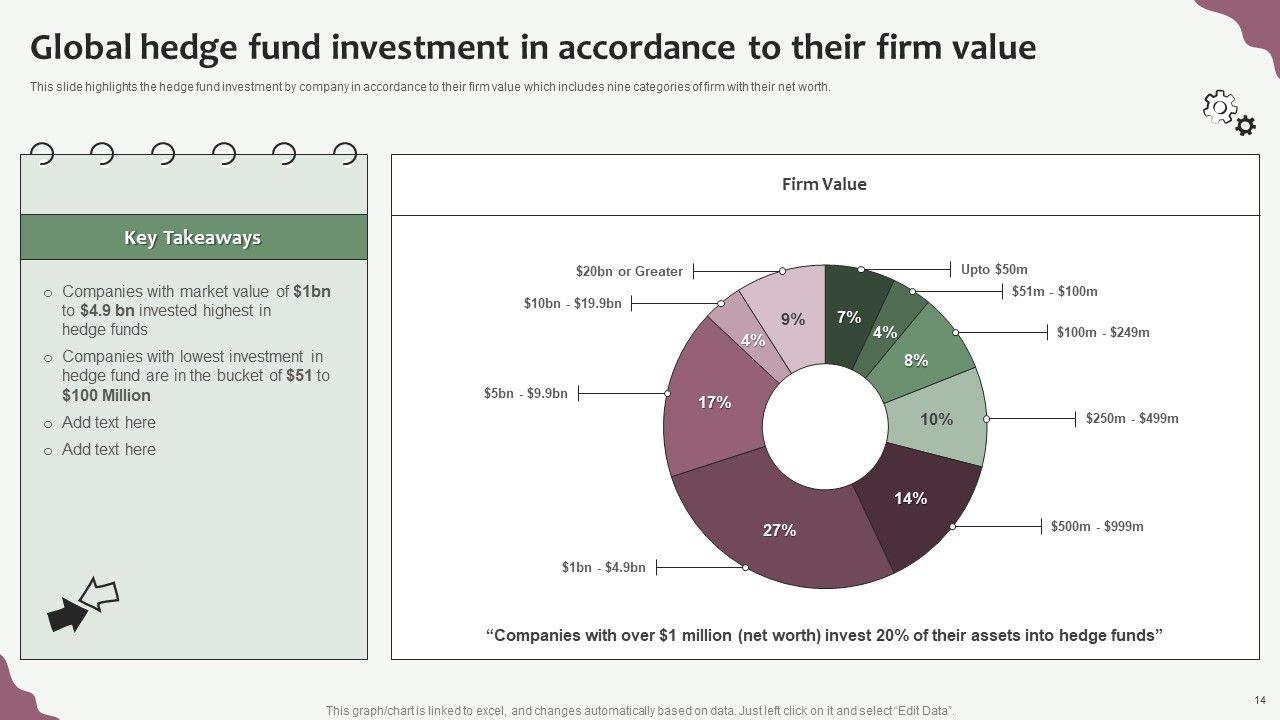Click the black arrow cursor icon

(x=66, y=615)
